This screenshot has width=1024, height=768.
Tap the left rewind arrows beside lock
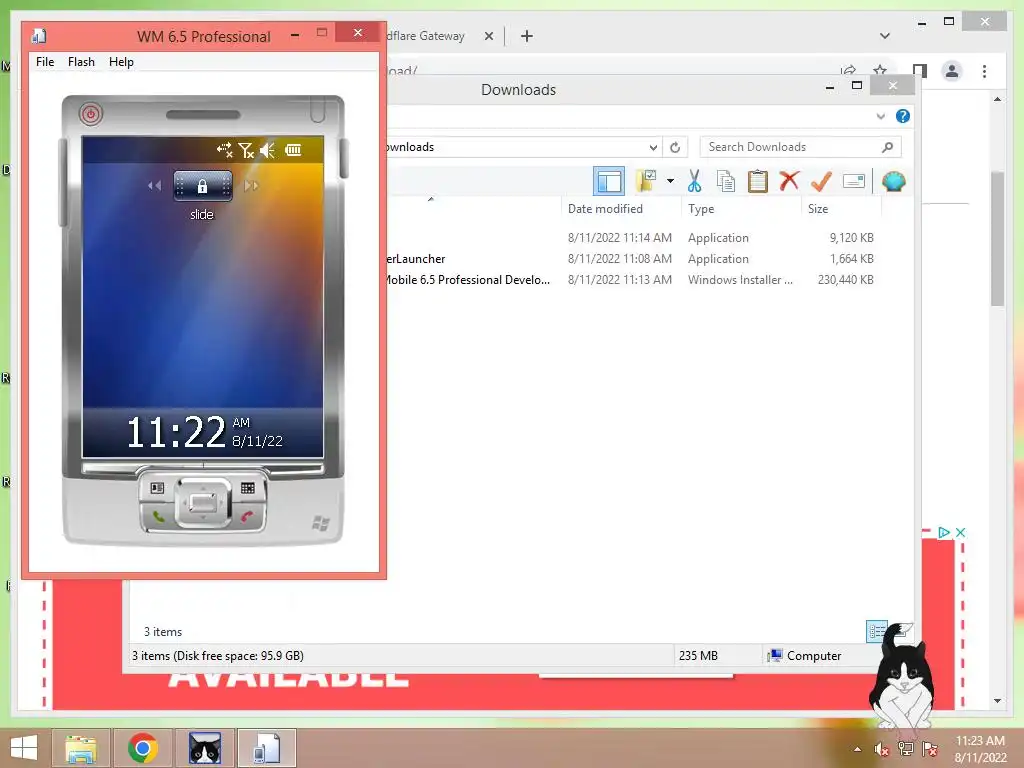point(154,186)
